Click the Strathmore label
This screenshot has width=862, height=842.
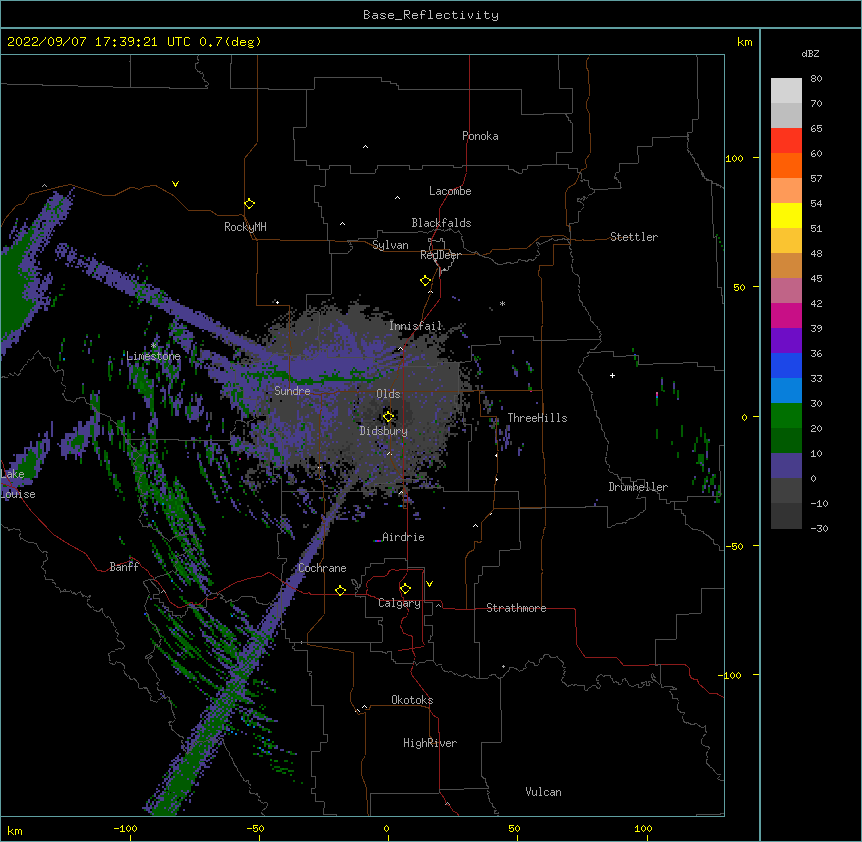516,608
